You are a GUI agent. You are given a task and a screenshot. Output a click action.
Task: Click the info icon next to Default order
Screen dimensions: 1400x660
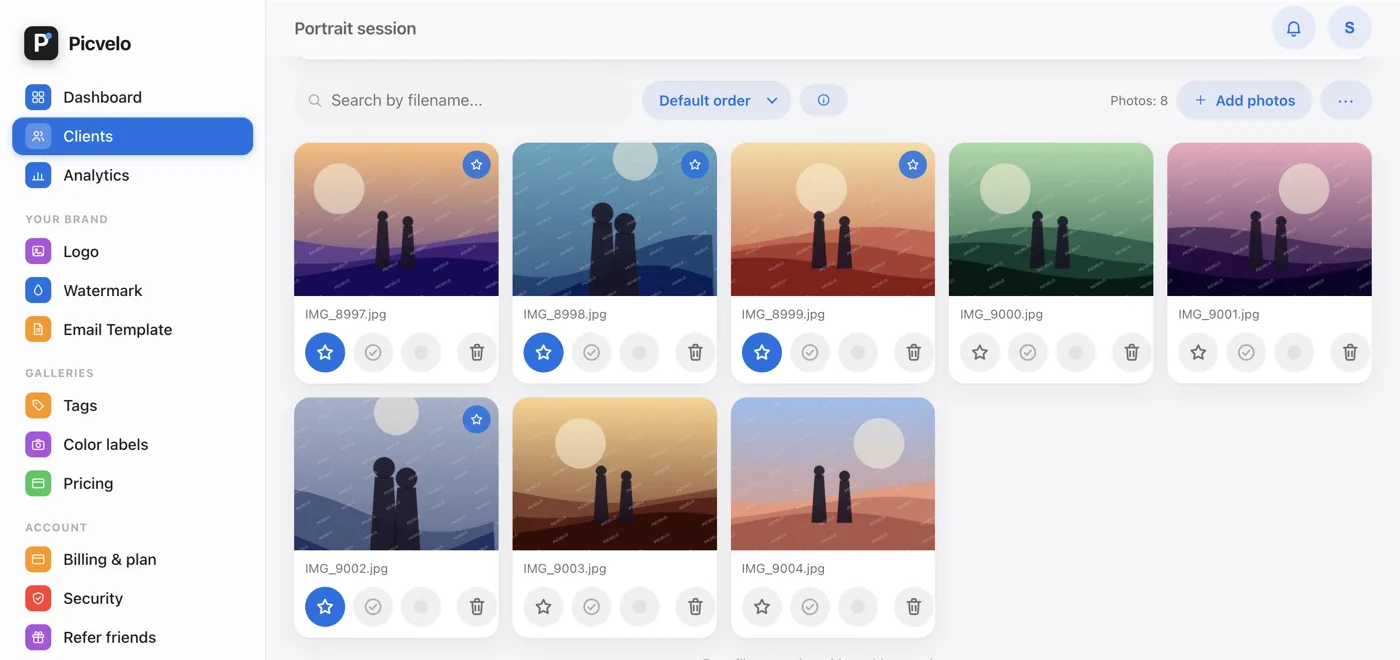823,100
